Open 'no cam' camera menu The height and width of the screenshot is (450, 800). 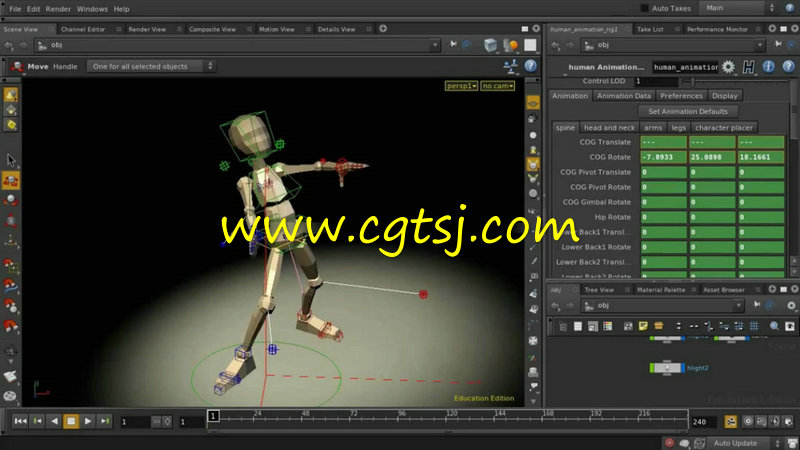click(497, 86)
